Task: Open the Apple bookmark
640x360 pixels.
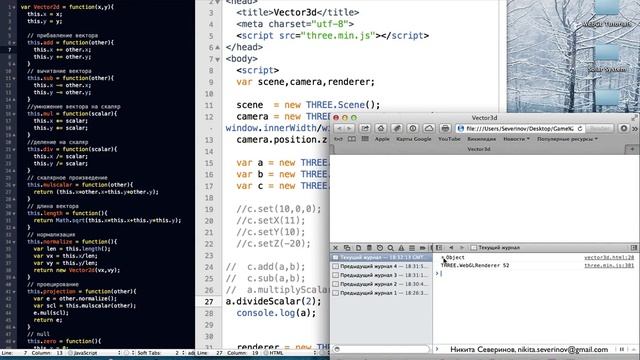Action: tap(382, 139)
